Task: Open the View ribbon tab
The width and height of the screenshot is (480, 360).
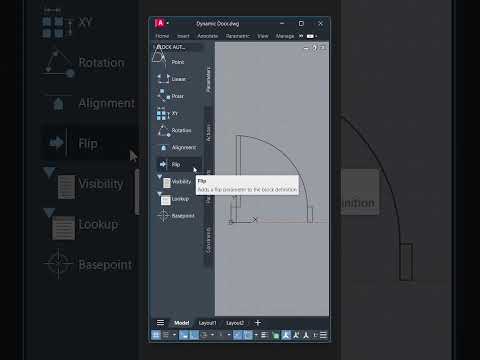Action: point(263,36)
